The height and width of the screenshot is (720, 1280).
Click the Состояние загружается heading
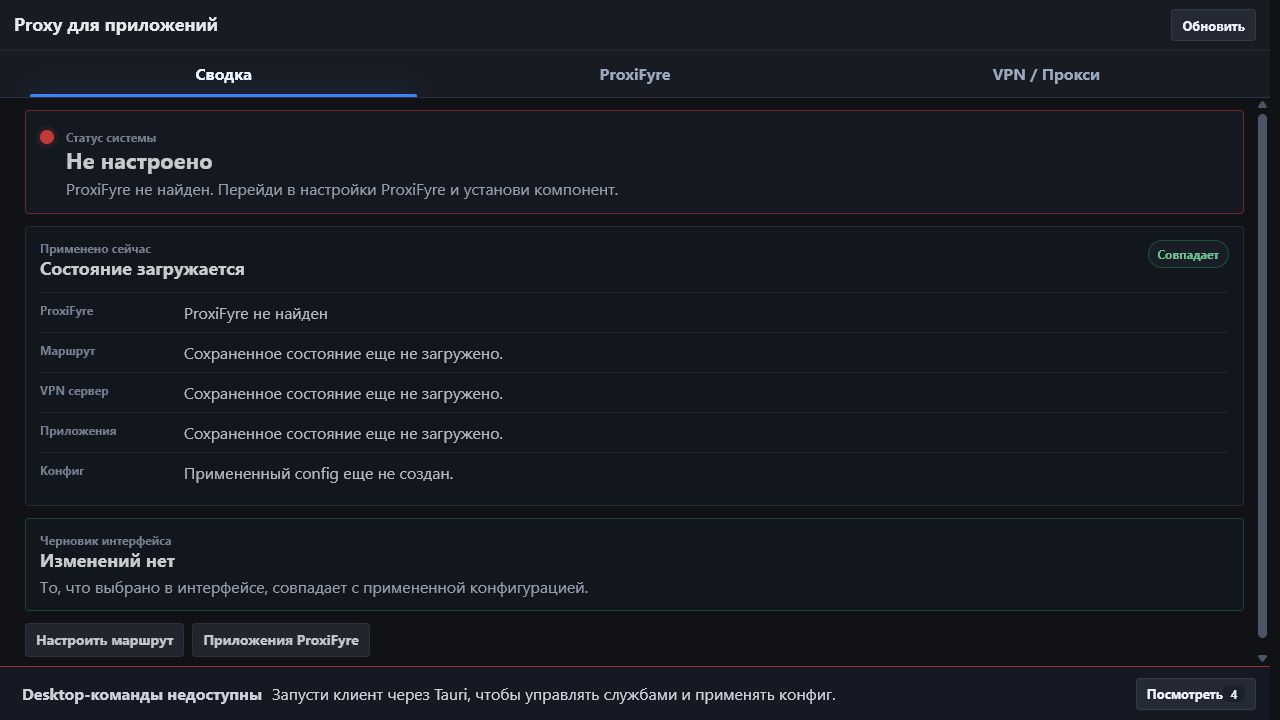coord(142,269)
